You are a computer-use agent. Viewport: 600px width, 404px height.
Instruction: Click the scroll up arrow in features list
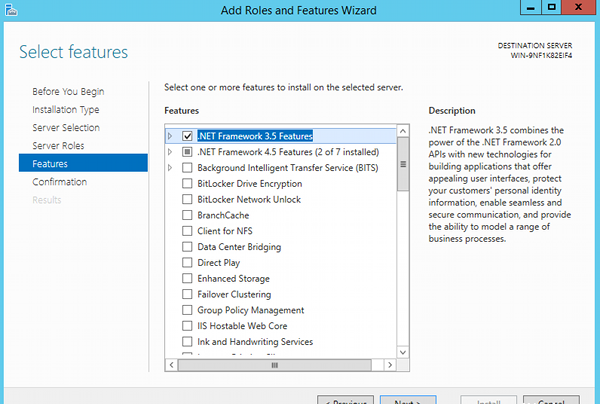403,131
